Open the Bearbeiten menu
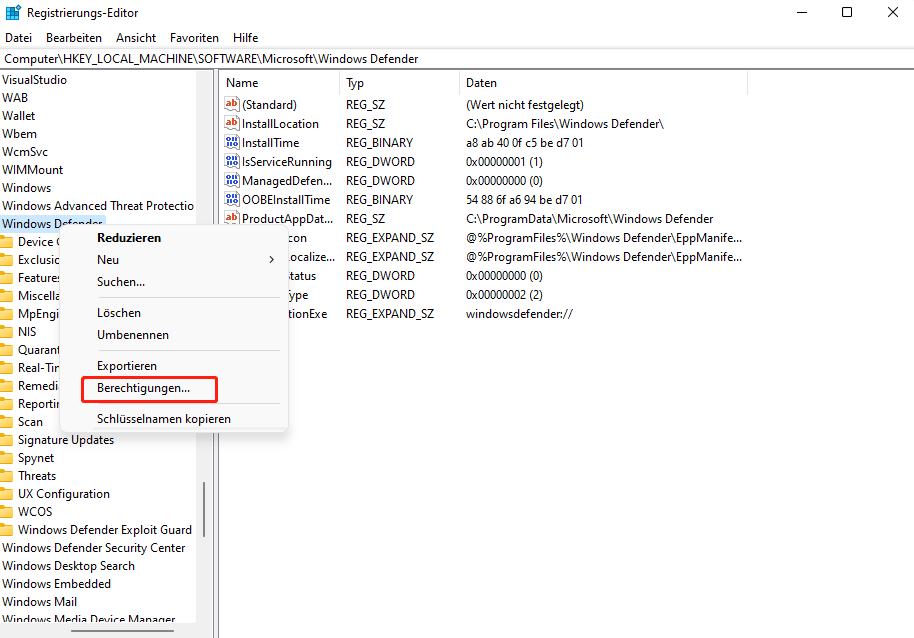Screen dimensions: 914x638 (x=74, y=38)
